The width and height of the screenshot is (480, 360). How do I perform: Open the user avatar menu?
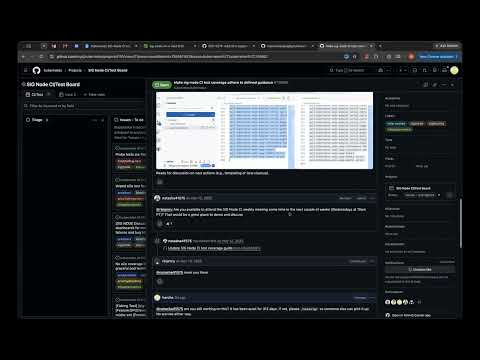(454, 70)
